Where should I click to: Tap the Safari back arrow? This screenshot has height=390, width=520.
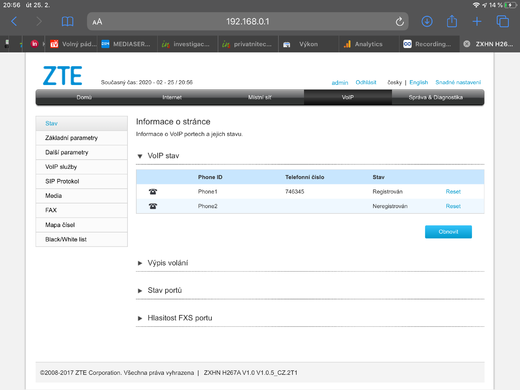[14, 22]
